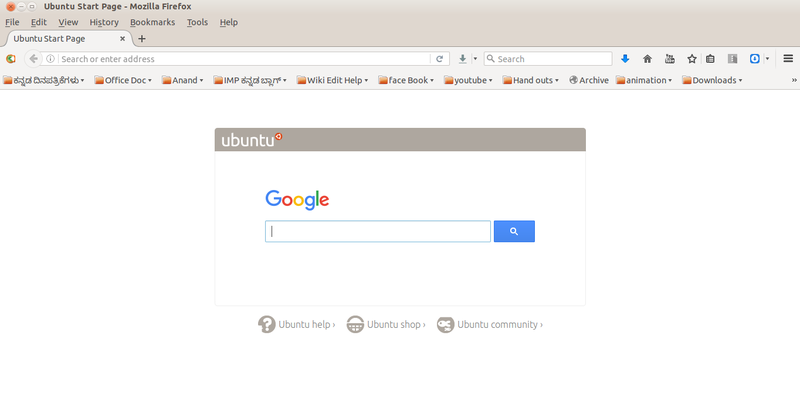Open the View menu
800x417 pixels.
pos(68,22)
